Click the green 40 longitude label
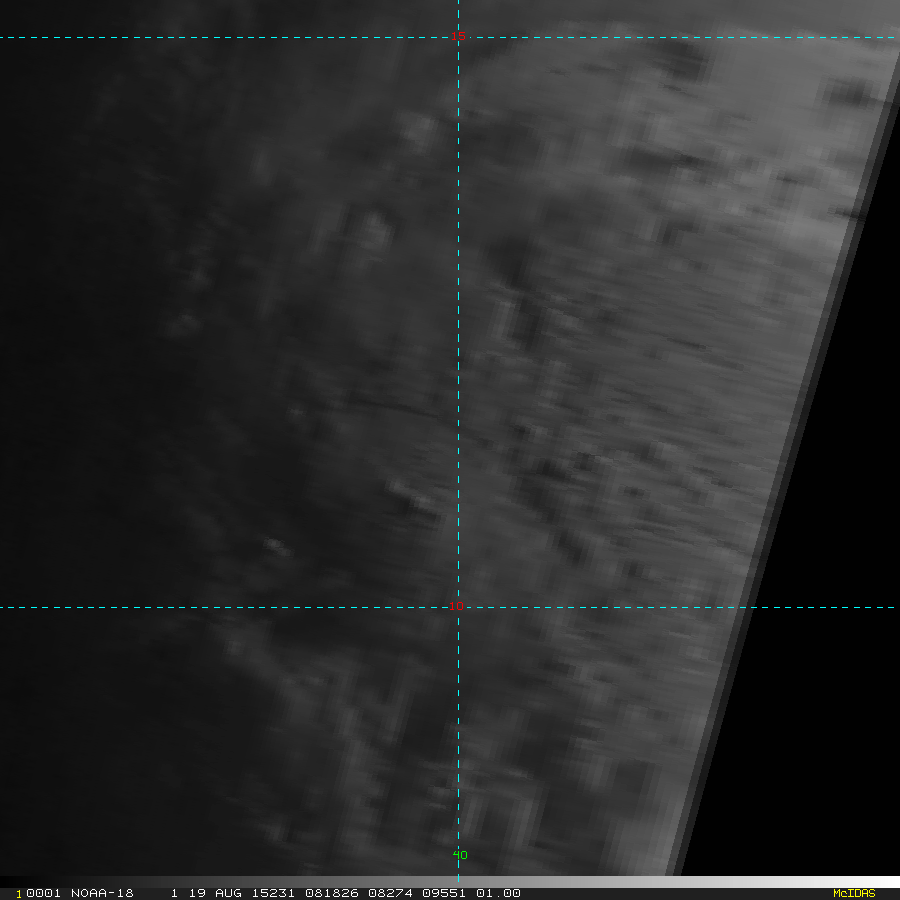Image resolution: width=900 pixels, height=900 pixels. tap(459, 855)
